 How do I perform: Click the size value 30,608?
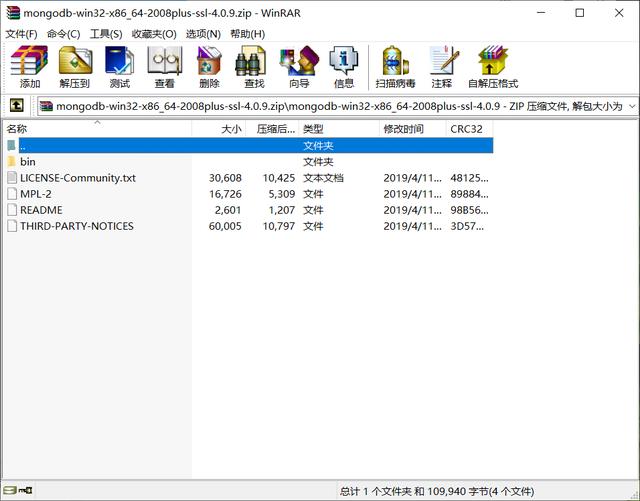[x=225, y=178]
